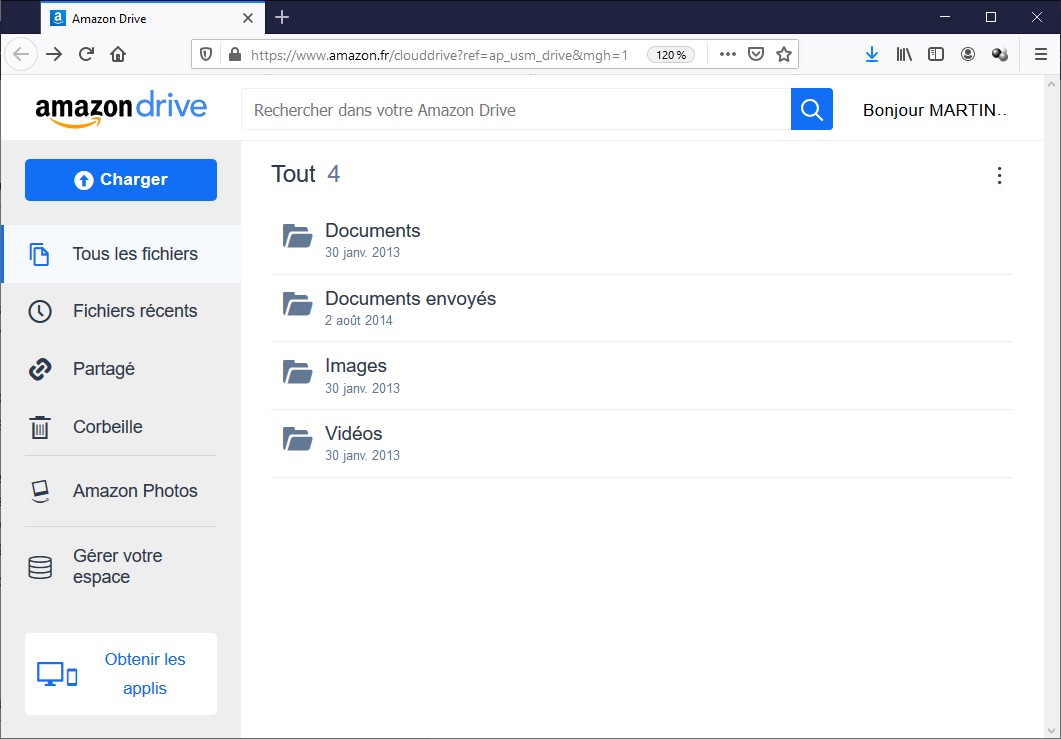1061x739 pixels.
Task: Bookmark this page with the star icon
Action: 784,54
